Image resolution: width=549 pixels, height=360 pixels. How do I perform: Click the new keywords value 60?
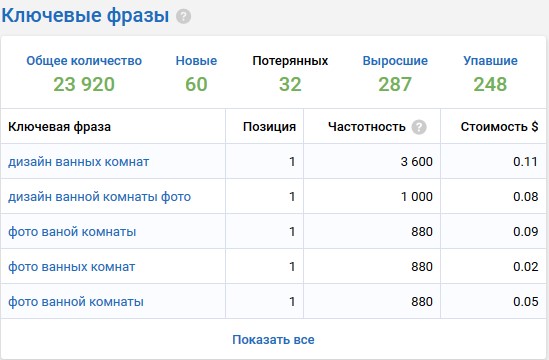[x=196, y=84]
